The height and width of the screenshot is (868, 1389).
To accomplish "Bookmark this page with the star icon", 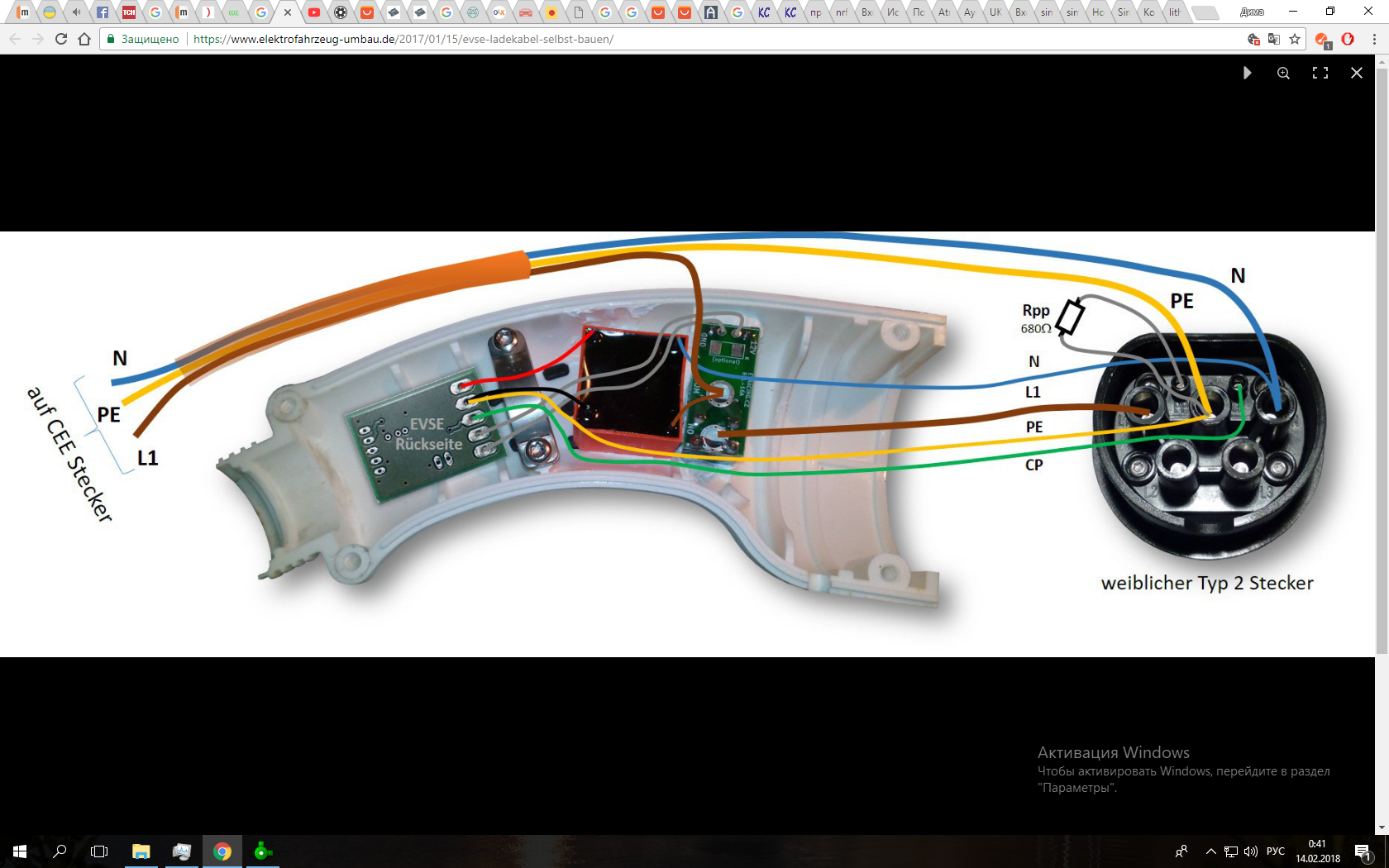I will tap(1295, 39).
